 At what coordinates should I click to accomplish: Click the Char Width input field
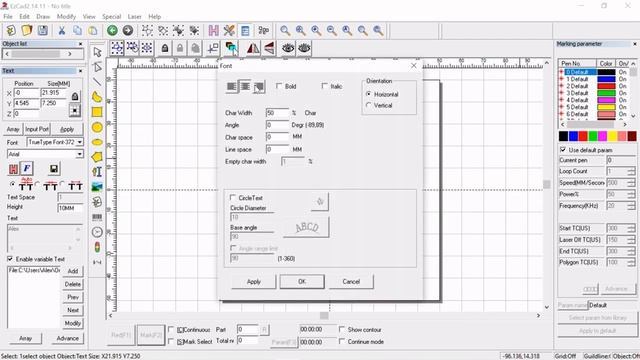[x=278, y=113]
